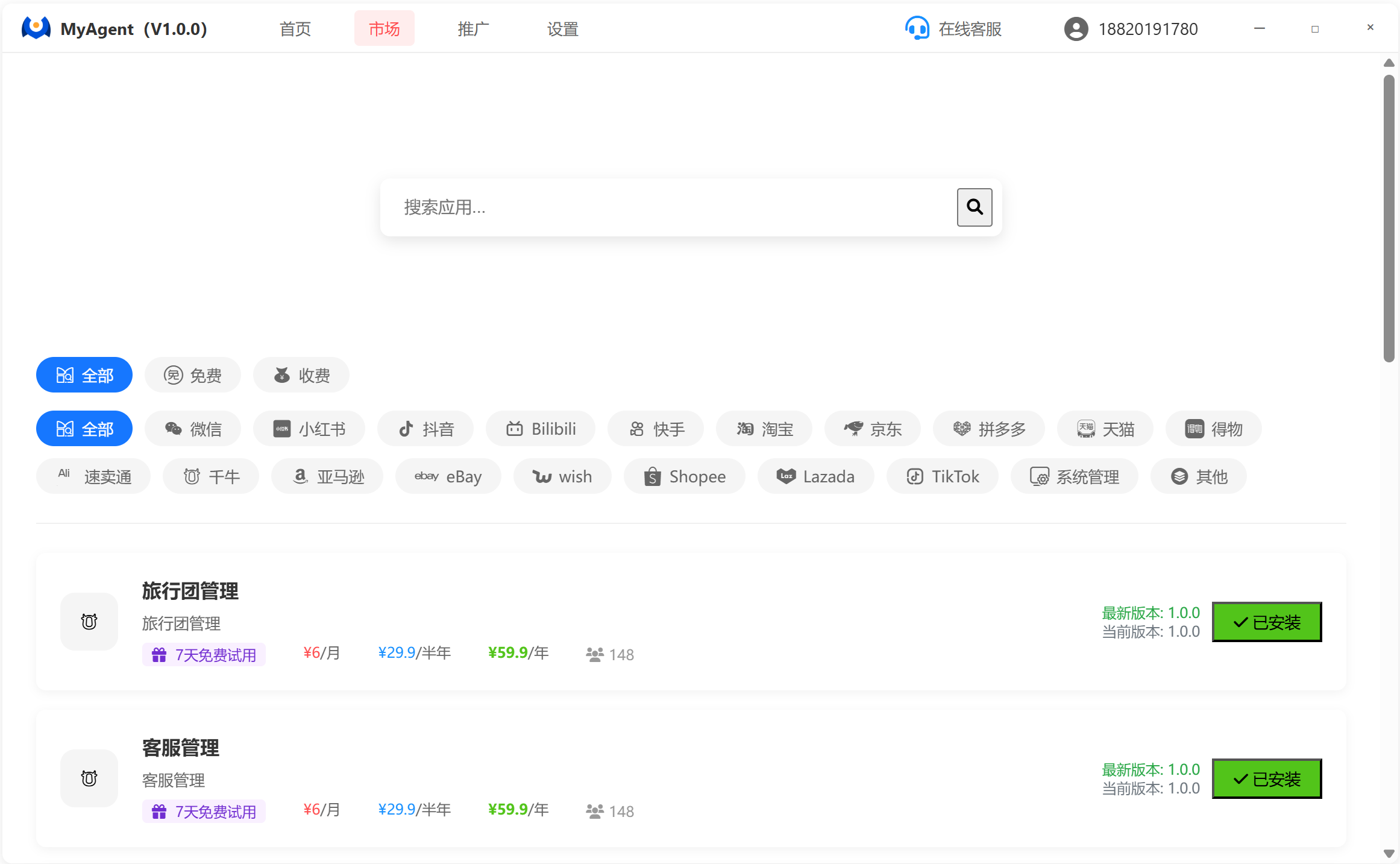Filter apps by Douyin platform

(x=425, y=429)
